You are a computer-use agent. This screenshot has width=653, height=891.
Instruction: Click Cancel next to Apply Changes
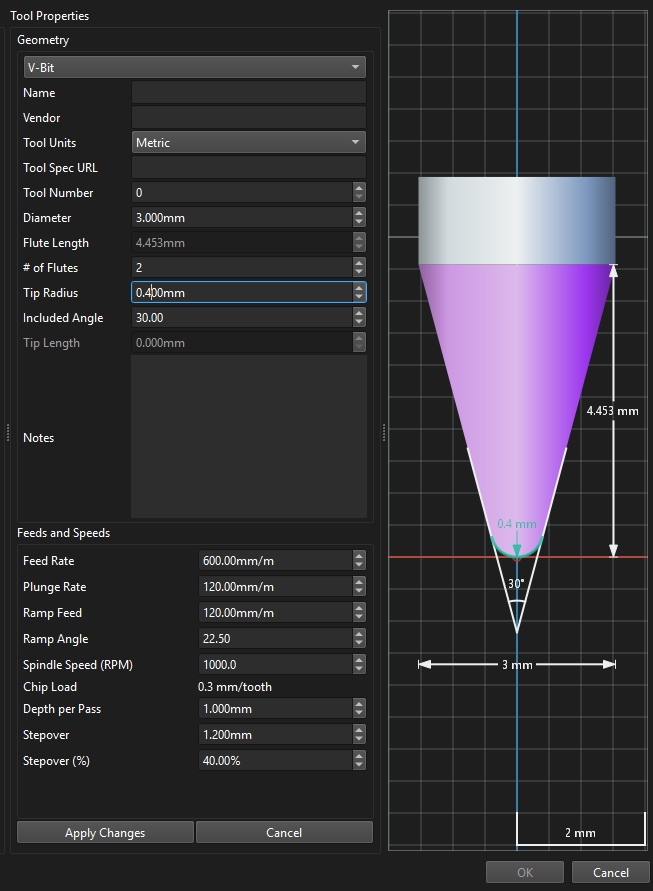tap(284, 833)
